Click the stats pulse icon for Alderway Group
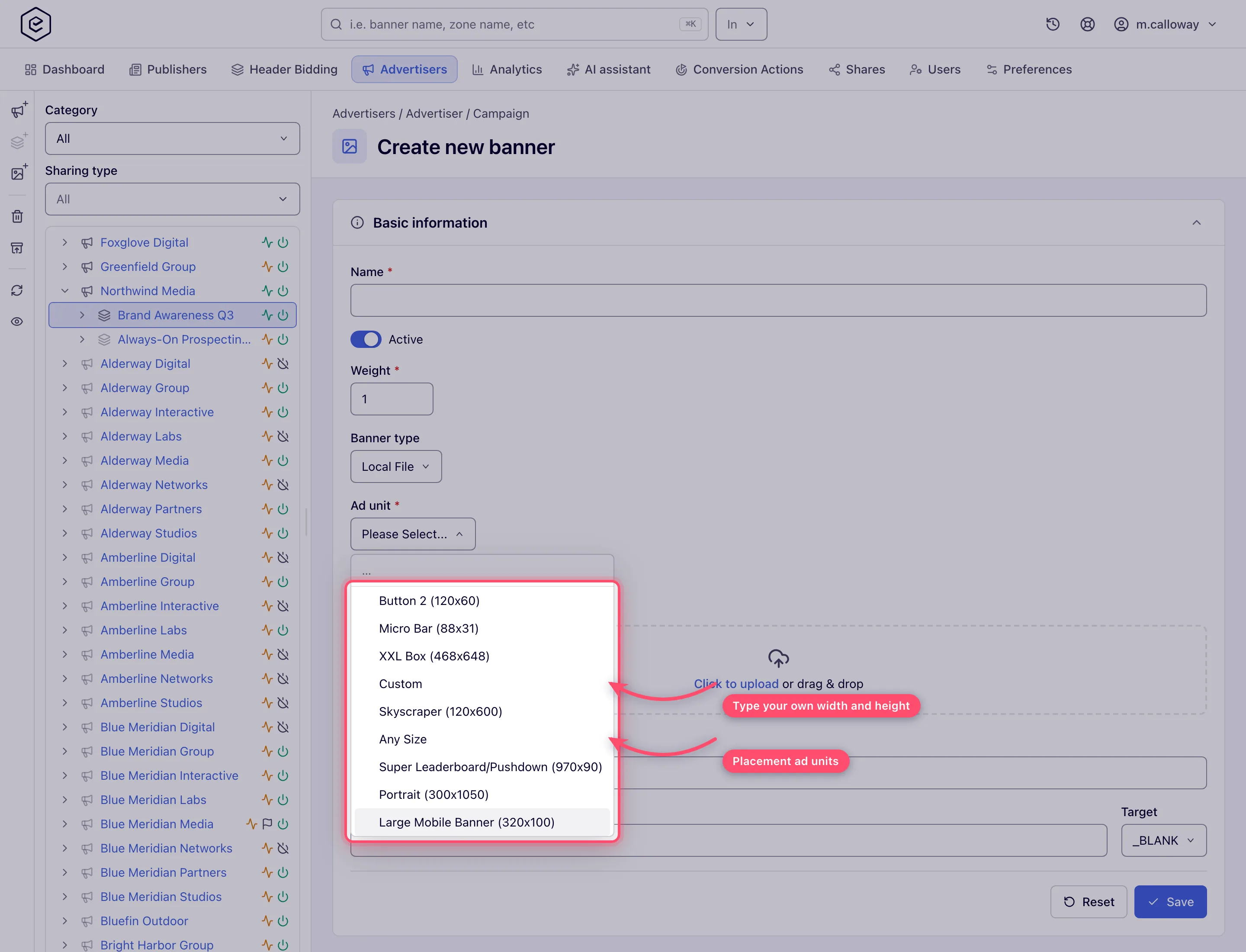 click(267, 388)
